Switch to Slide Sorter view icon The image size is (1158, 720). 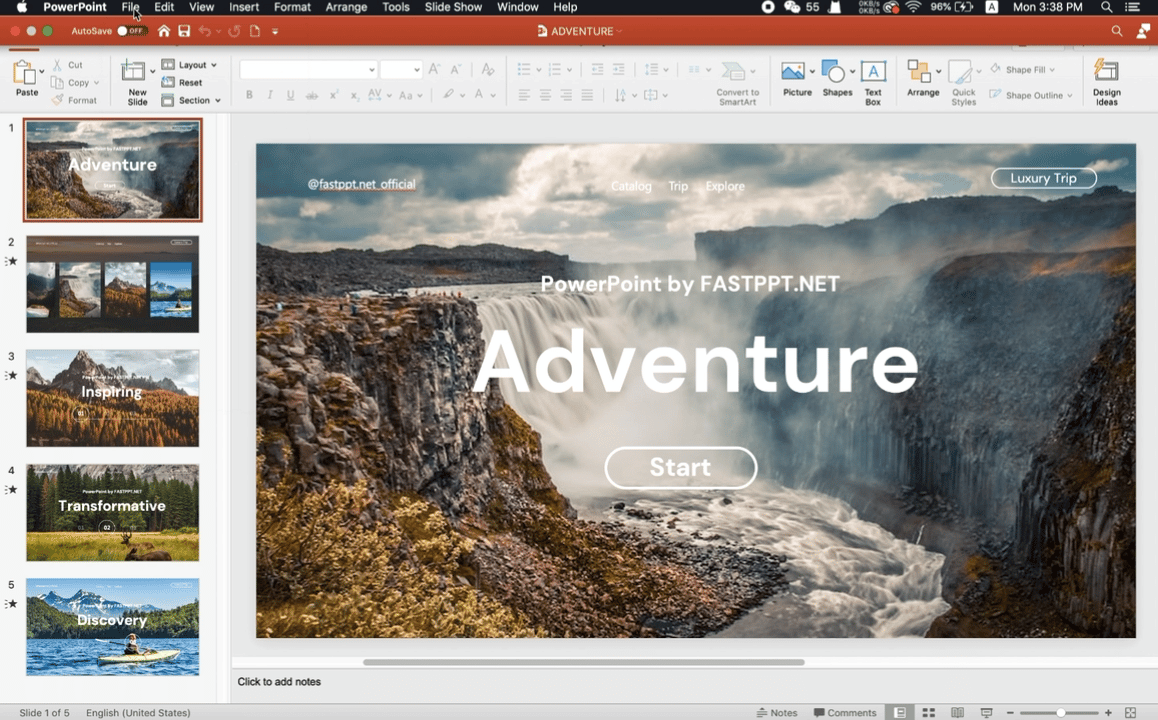pos(928,712)
